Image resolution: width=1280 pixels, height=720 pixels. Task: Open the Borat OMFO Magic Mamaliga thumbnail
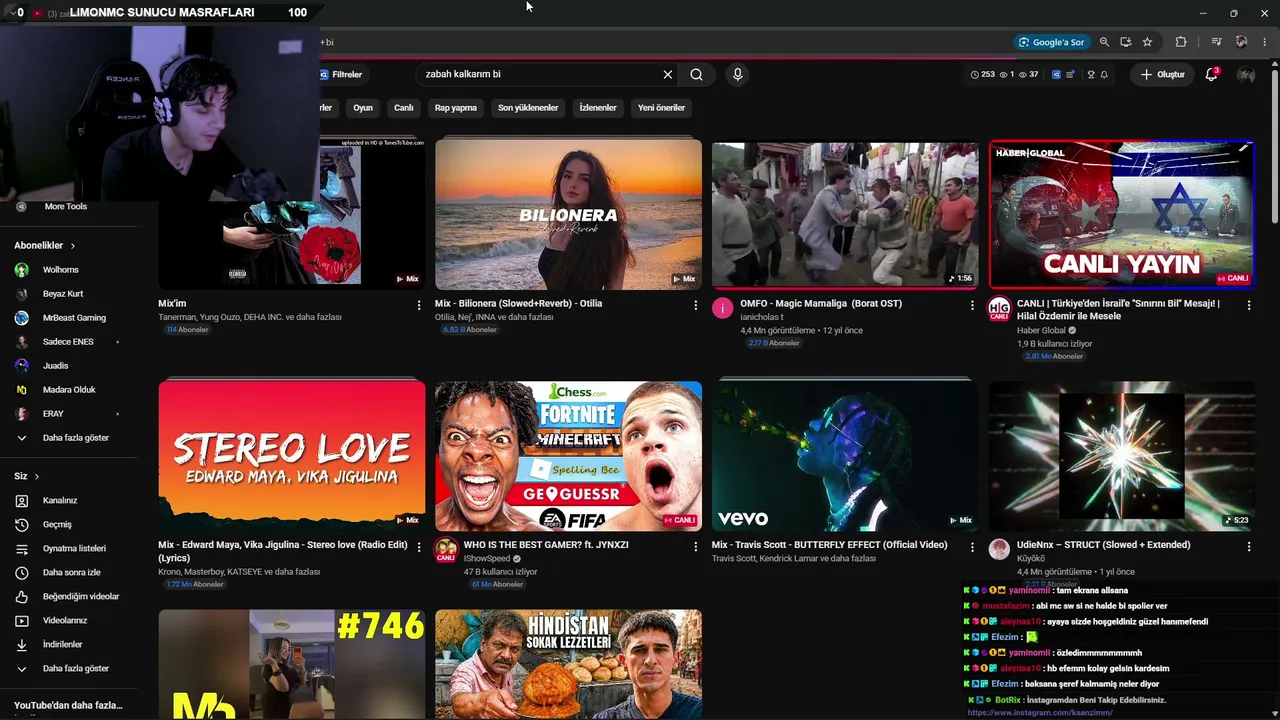pos(845,214)
